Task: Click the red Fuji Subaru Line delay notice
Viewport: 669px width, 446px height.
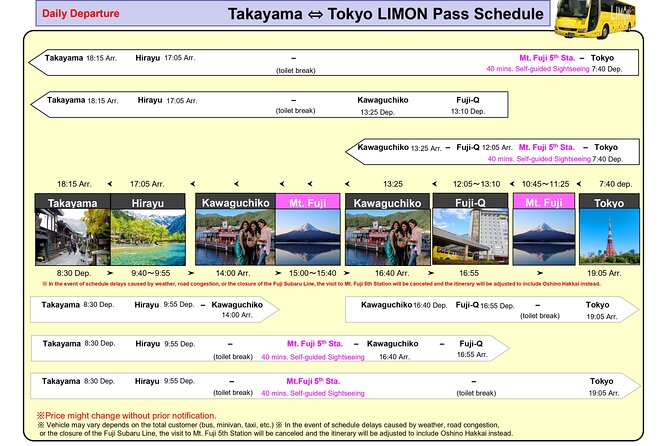Action: (x=321, y=284)
